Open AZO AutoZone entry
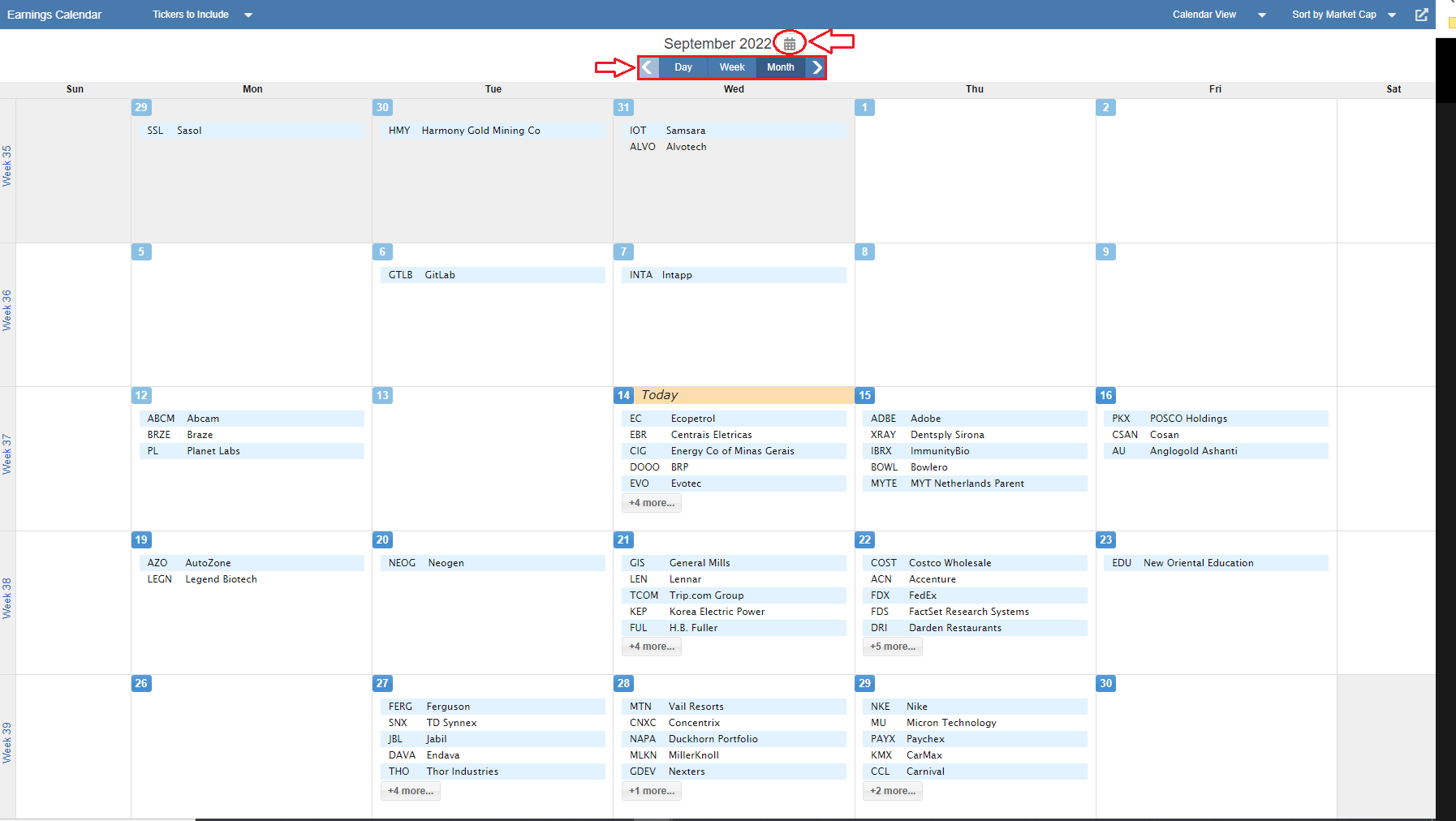 252,563
